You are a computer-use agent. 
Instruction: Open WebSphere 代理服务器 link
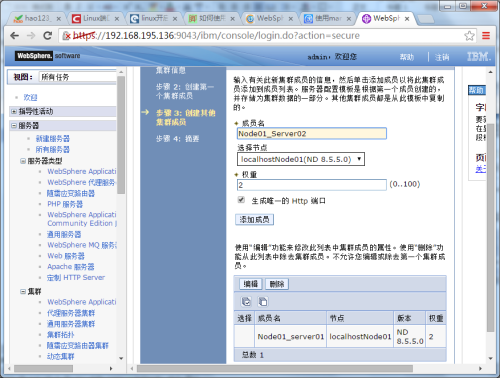point(82,182)
